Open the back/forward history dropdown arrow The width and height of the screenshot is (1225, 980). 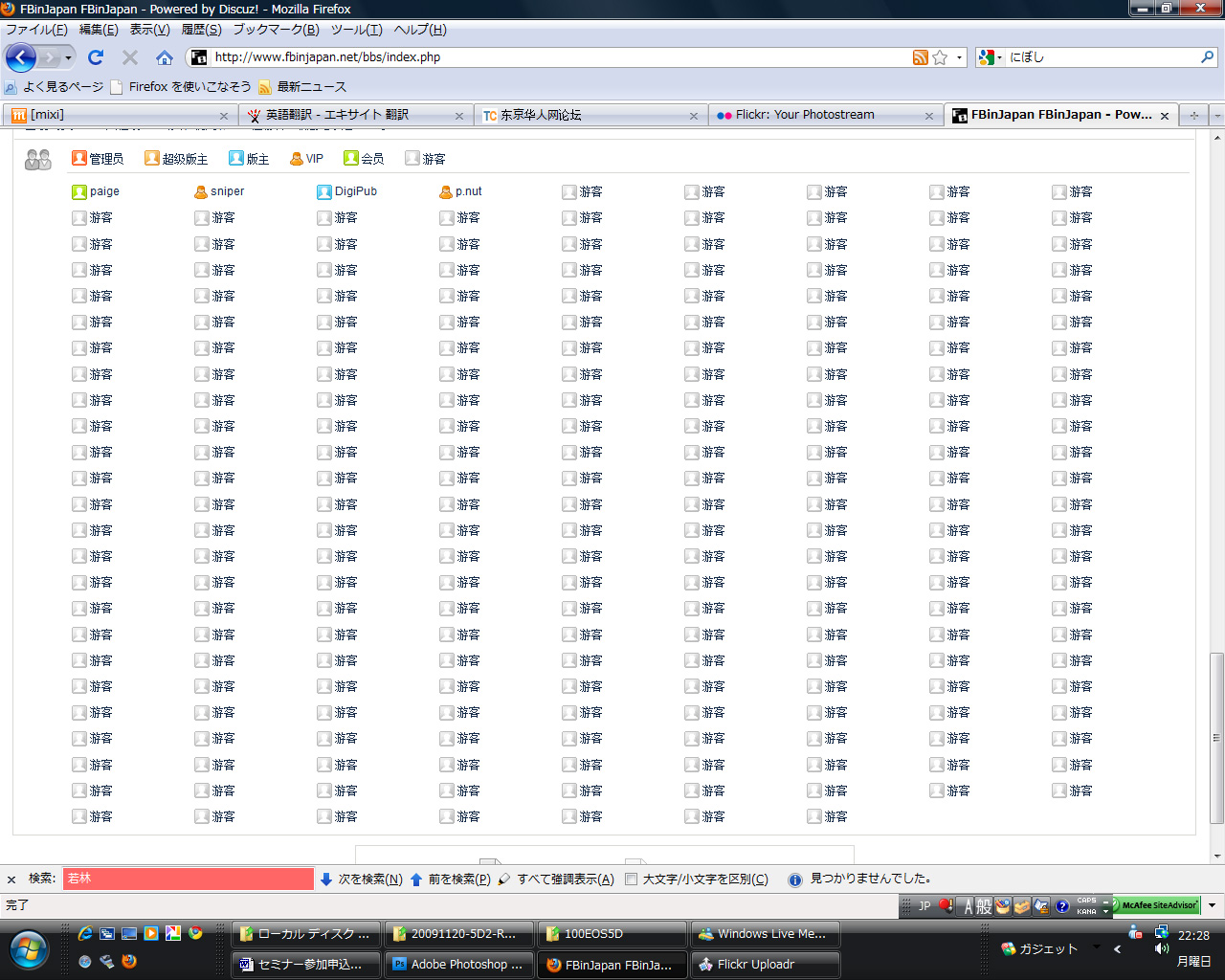68,58
